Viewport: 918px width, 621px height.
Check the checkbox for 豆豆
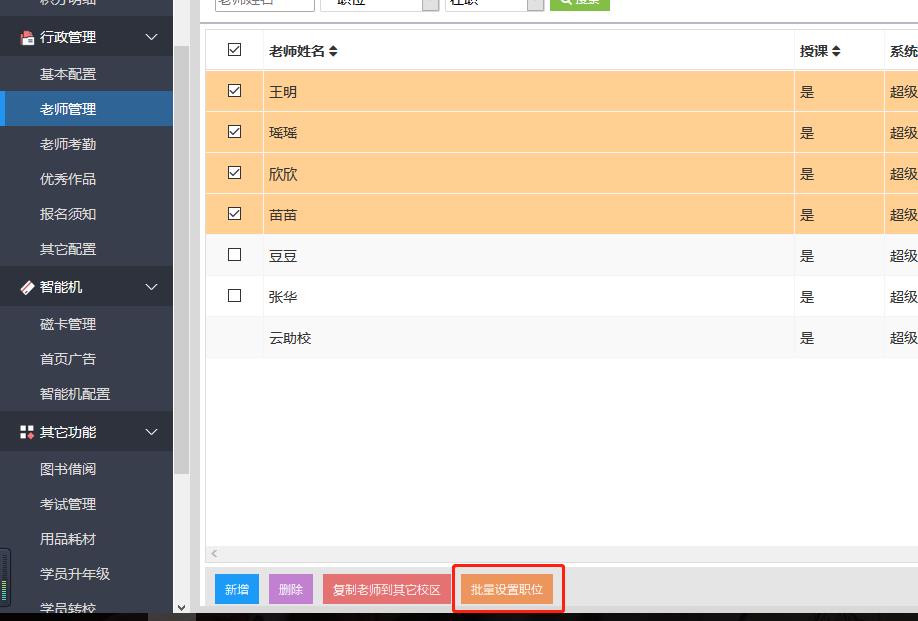[x=234, y=255]
